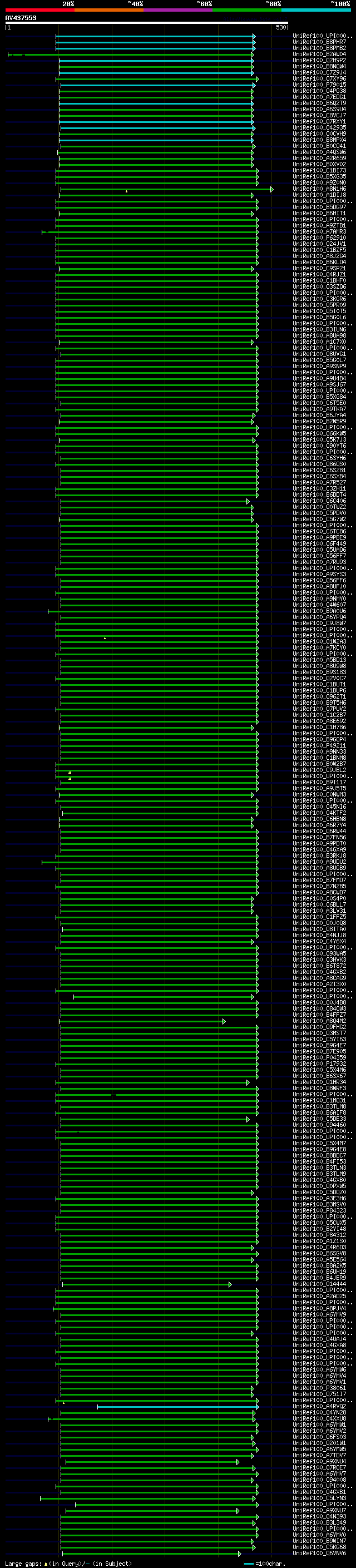Open hit UniRef100_B8PMB2
The width and height of the screenshot is (356, 1568).
click(x=319, y=48)
